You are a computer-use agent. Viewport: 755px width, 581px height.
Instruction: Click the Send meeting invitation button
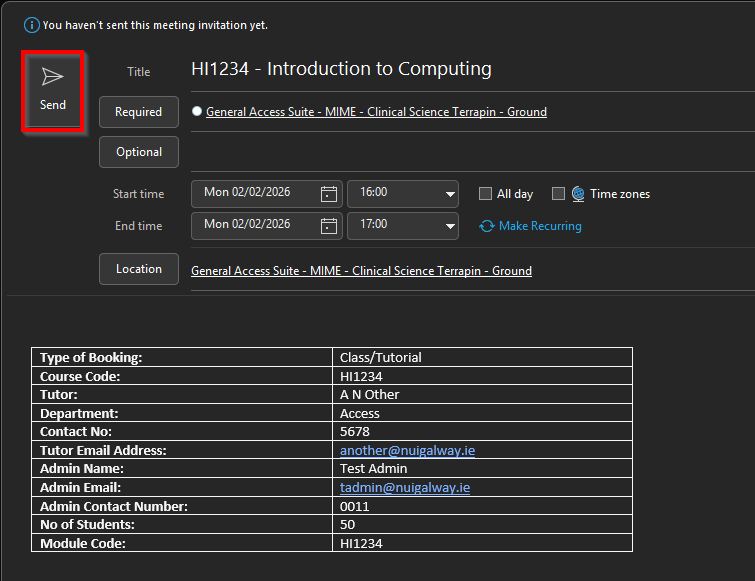(x=53, y=90)
